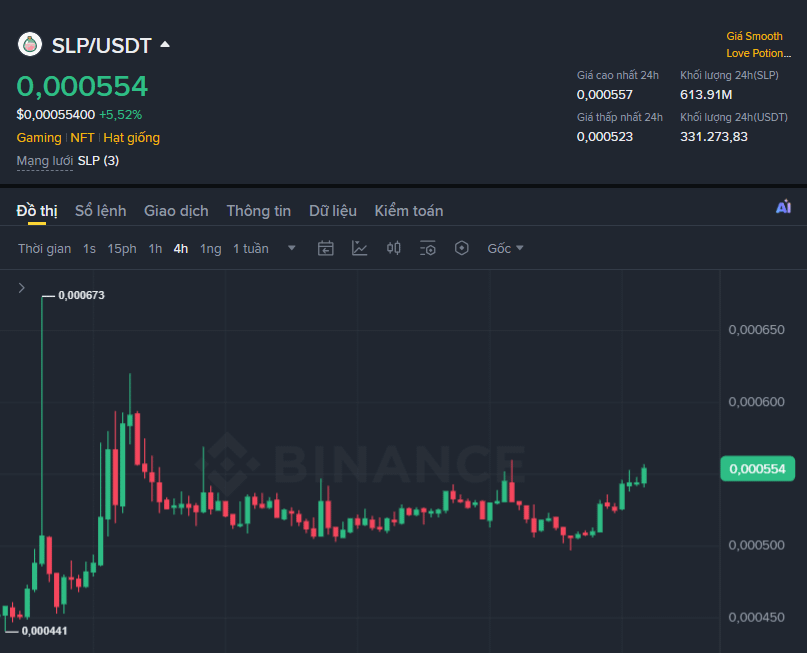
Task: Click the 0,000600 axis label
Action: click(756, 402)
